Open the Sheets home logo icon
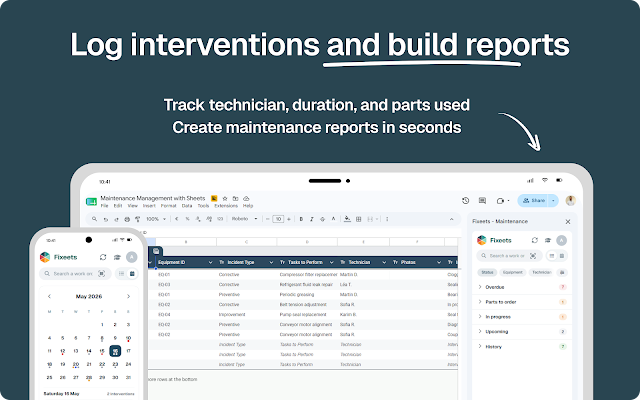The width and height of the screenshot is (640, 400). click(x=91, y=202)
